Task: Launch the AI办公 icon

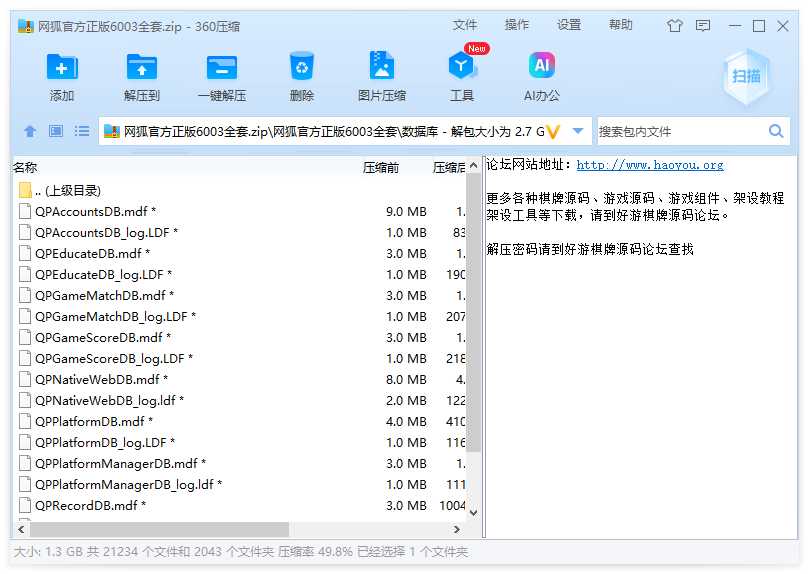Action: [x=542, y=65]
